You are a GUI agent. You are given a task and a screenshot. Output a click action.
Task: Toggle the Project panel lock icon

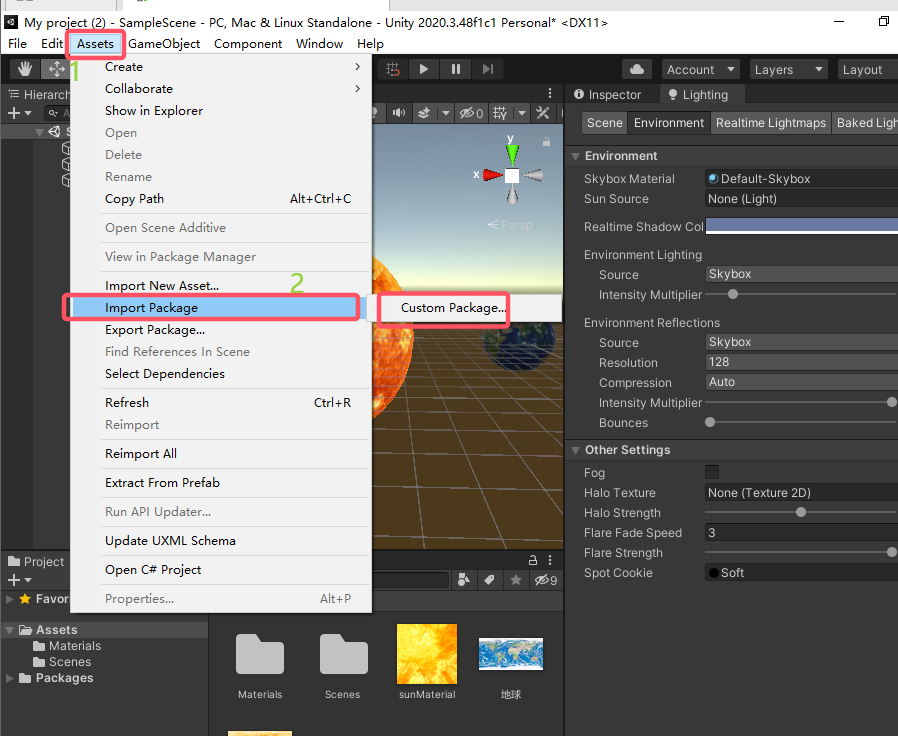point(533,560)
